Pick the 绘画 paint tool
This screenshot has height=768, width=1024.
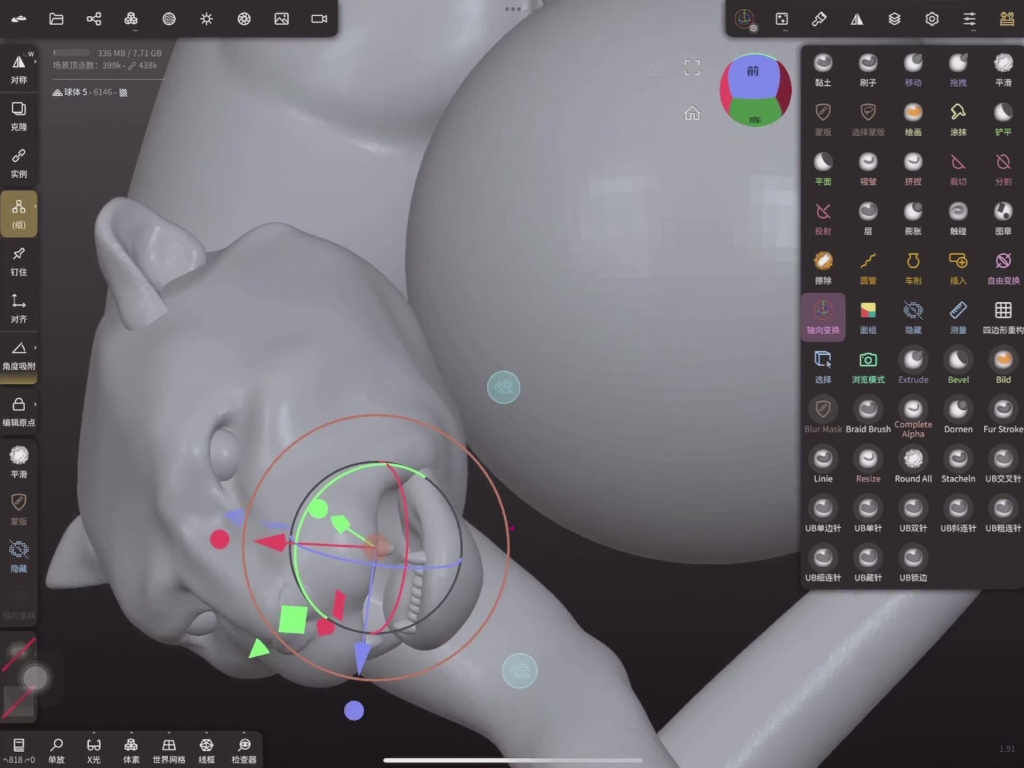pos(913,119)
